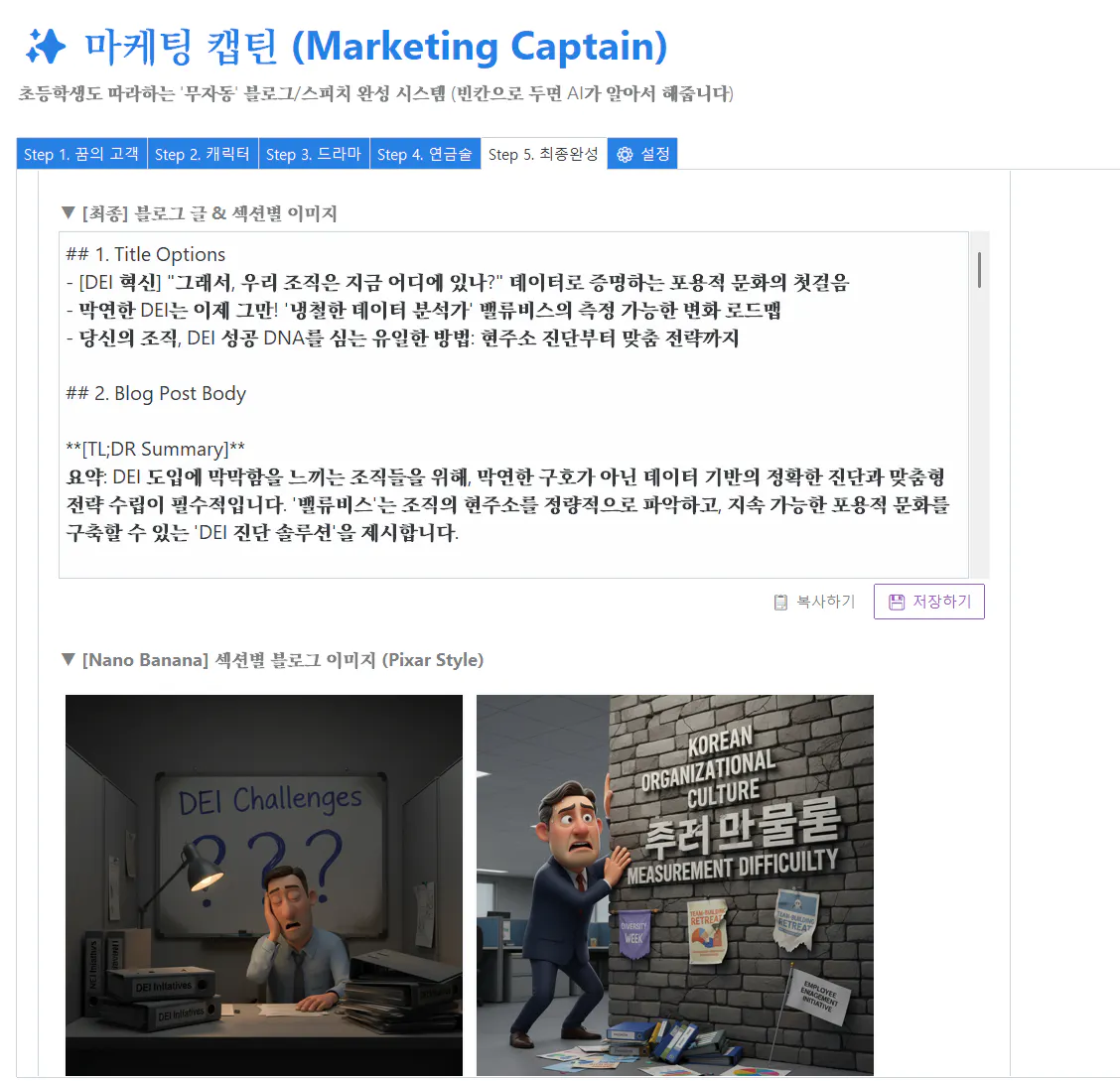Switch to the Step 1. 꿈의 고객 tab
Viewport: 1120px width, 1081px height.
(x=81, y=153)
